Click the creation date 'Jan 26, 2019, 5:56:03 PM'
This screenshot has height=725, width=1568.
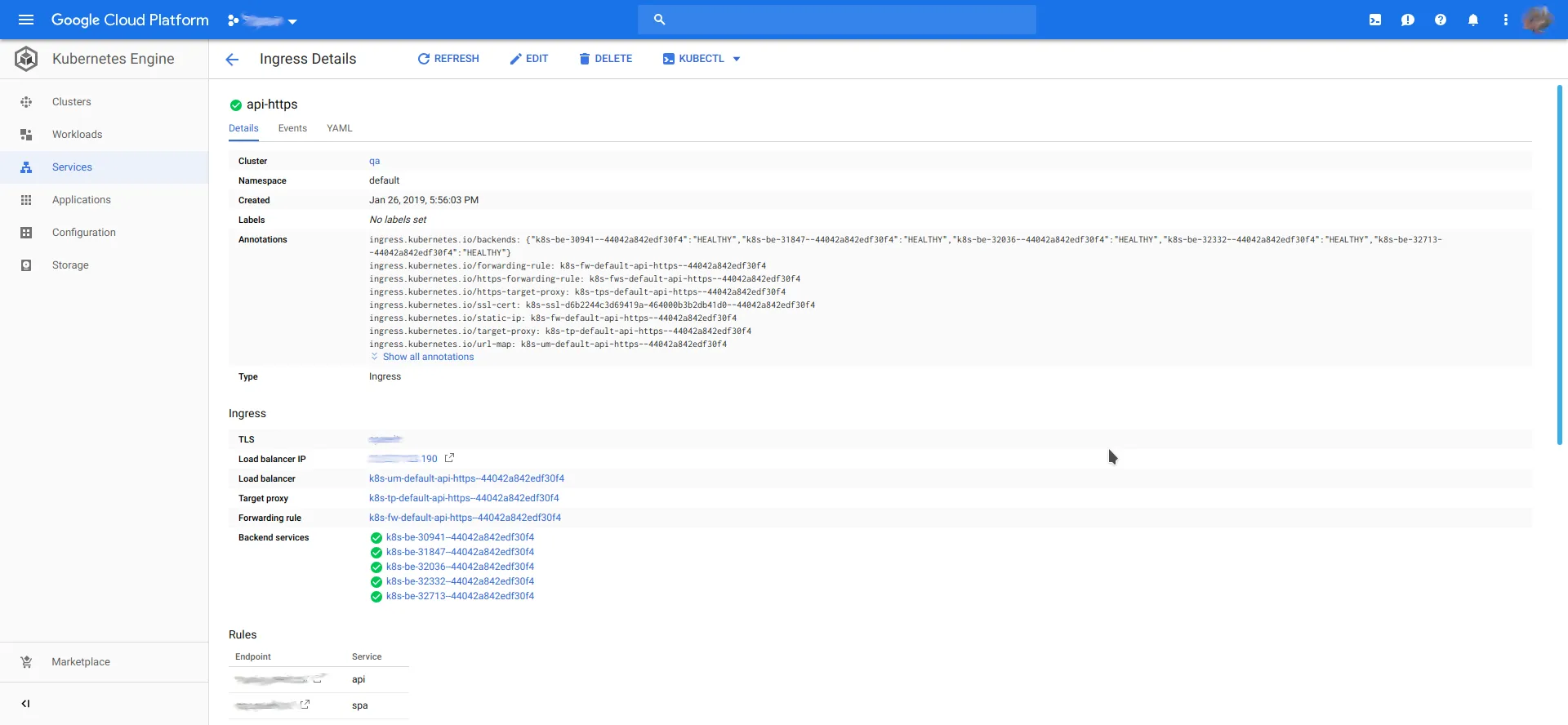tap(424, 200)
